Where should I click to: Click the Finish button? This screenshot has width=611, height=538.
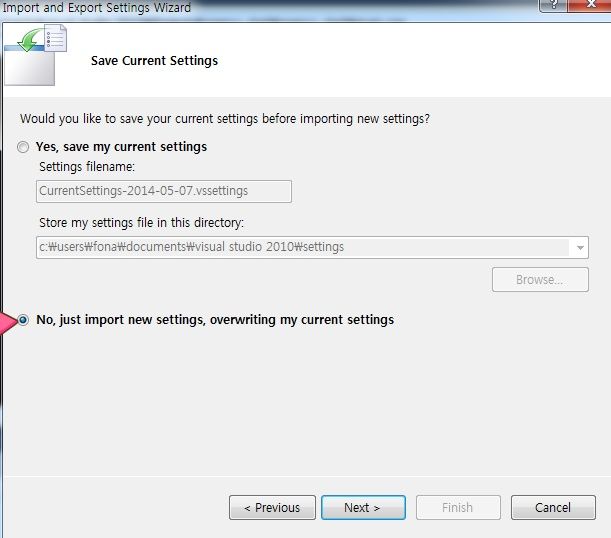[x=458, y=508]
